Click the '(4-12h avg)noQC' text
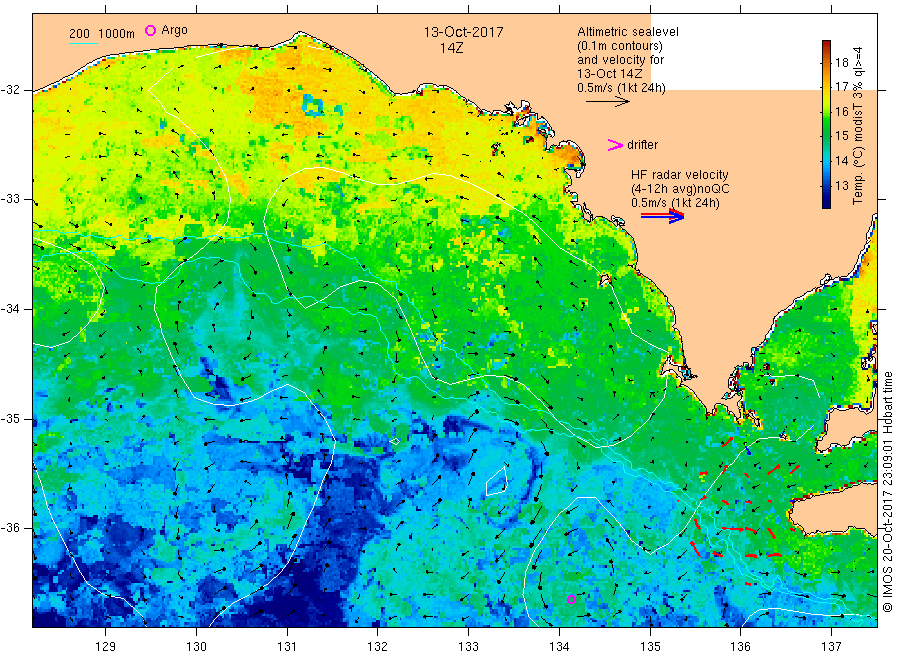This screenshot has height=660, width=900. (x=680, y=189)
